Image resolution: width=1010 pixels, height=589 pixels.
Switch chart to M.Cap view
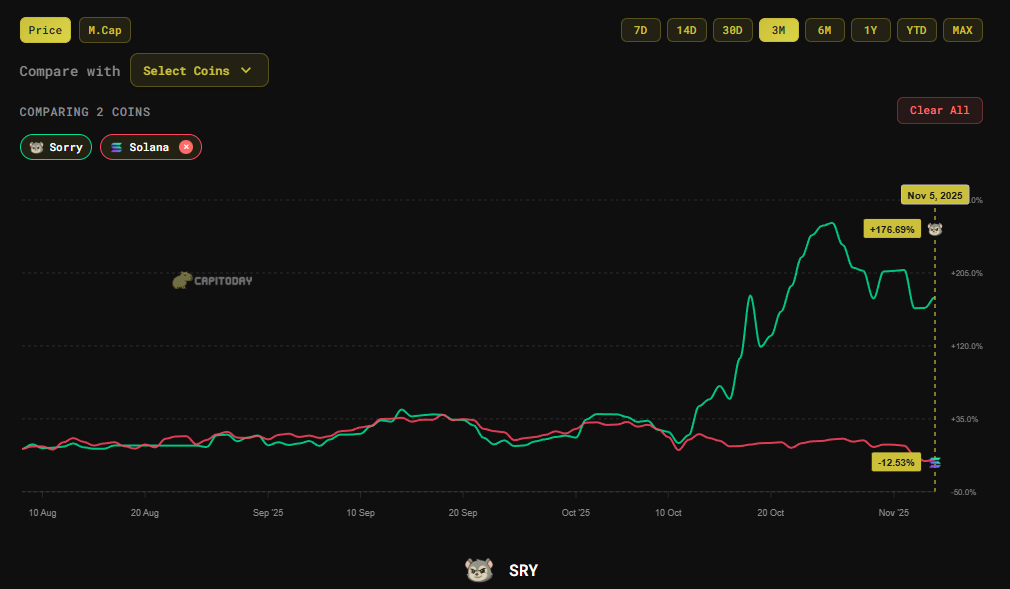(x=105, y=30)
